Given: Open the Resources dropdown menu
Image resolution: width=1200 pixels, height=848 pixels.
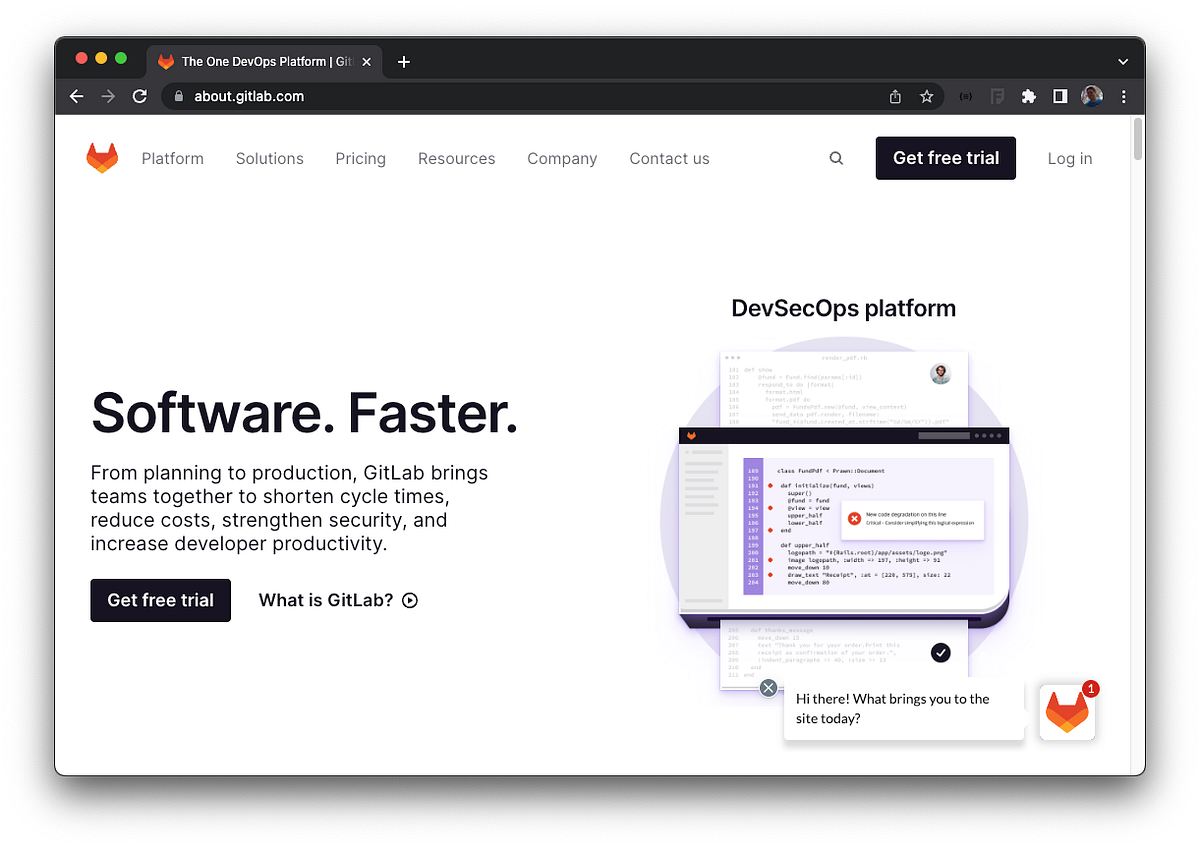Looking at the screenshot, I should tap(456, 158).
